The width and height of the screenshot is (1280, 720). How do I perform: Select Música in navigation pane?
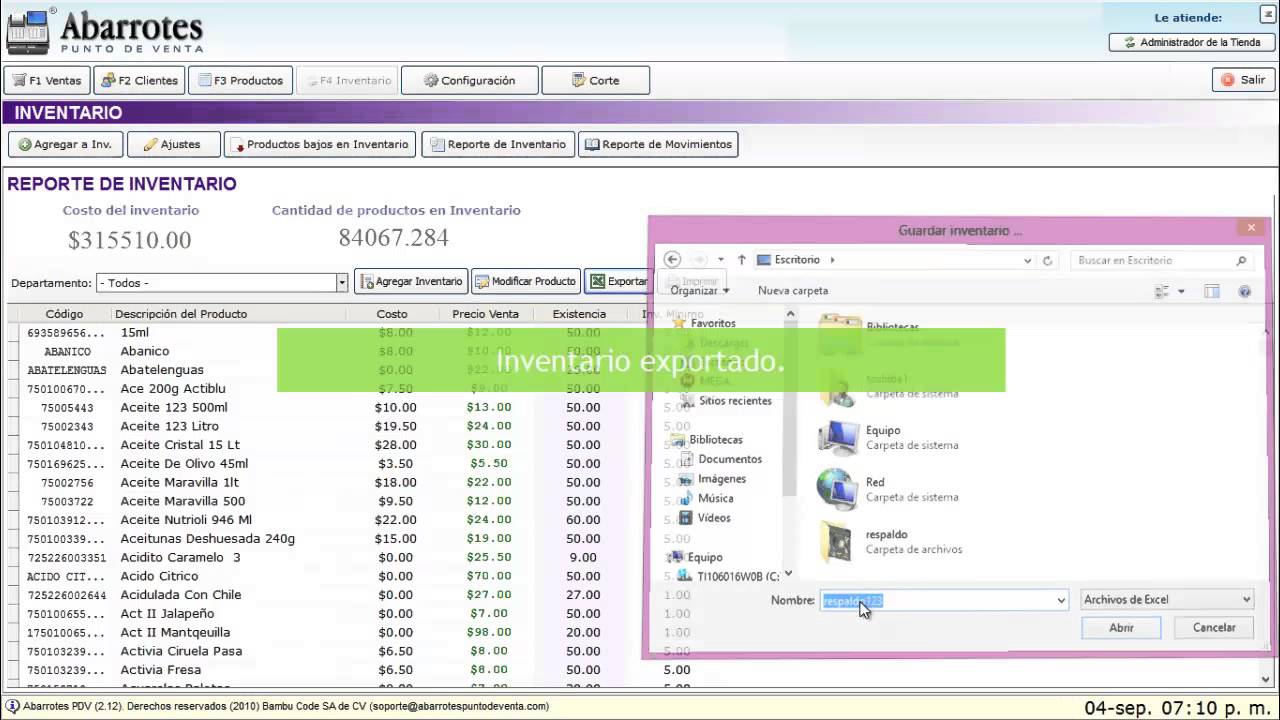(x=708, y=498)
